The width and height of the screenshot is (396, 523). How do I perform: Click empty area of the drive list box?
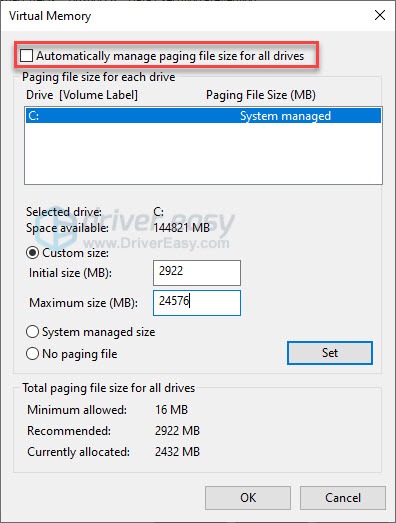203,153
